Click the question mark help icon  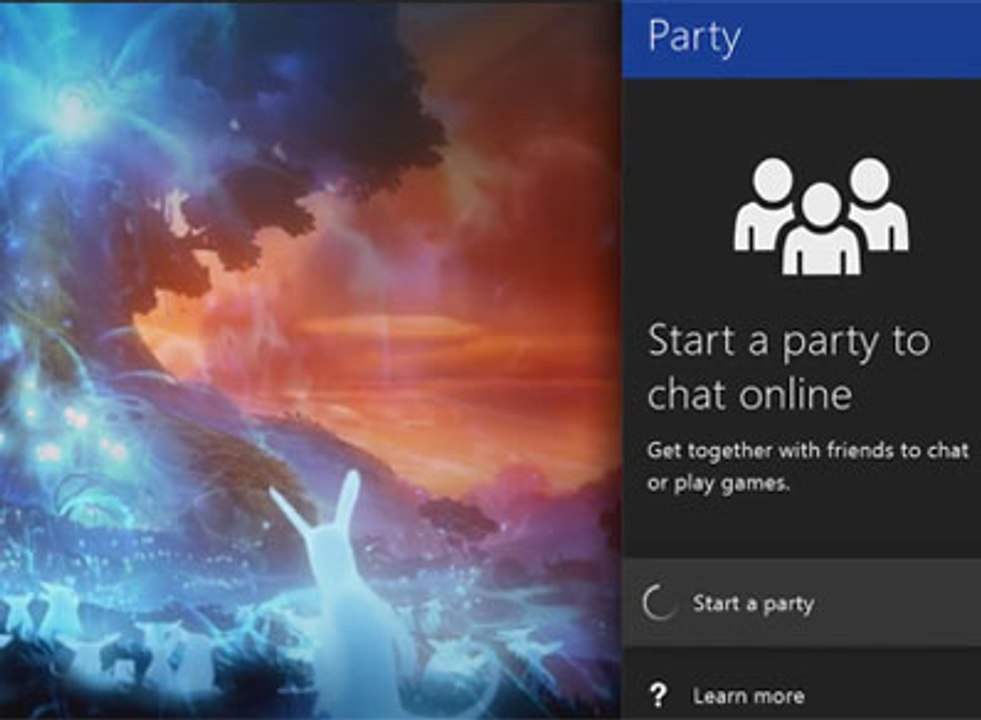click(x=658, y=696)
